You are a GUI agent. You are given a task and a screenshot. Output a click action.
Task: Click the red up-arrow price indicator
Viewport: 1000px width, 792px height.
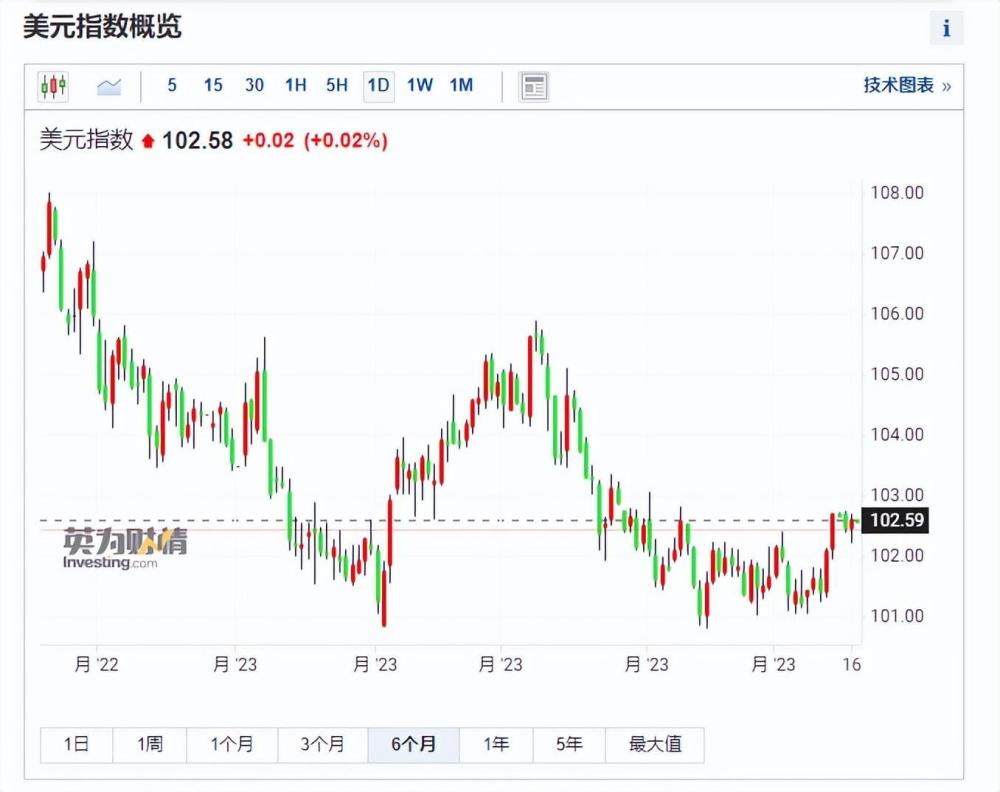pyautogui.click(x=148, y=142)
